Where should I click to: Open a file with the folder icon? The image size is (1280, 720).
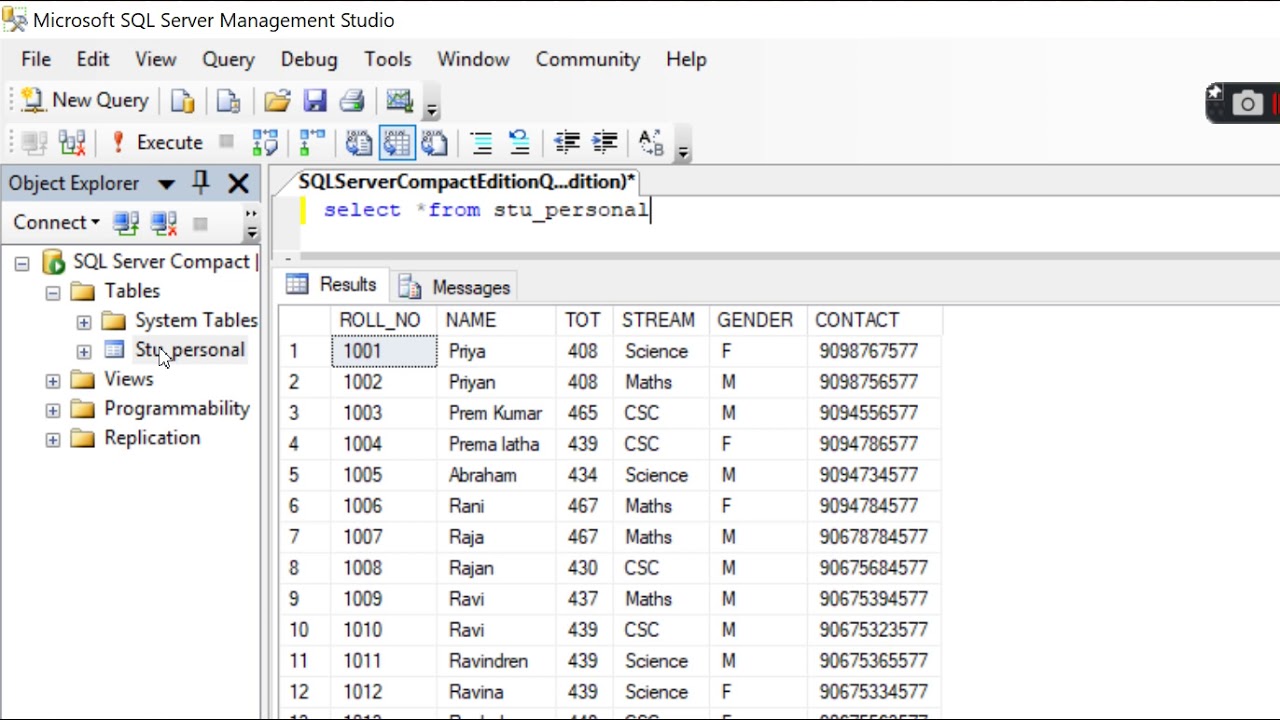277,101
